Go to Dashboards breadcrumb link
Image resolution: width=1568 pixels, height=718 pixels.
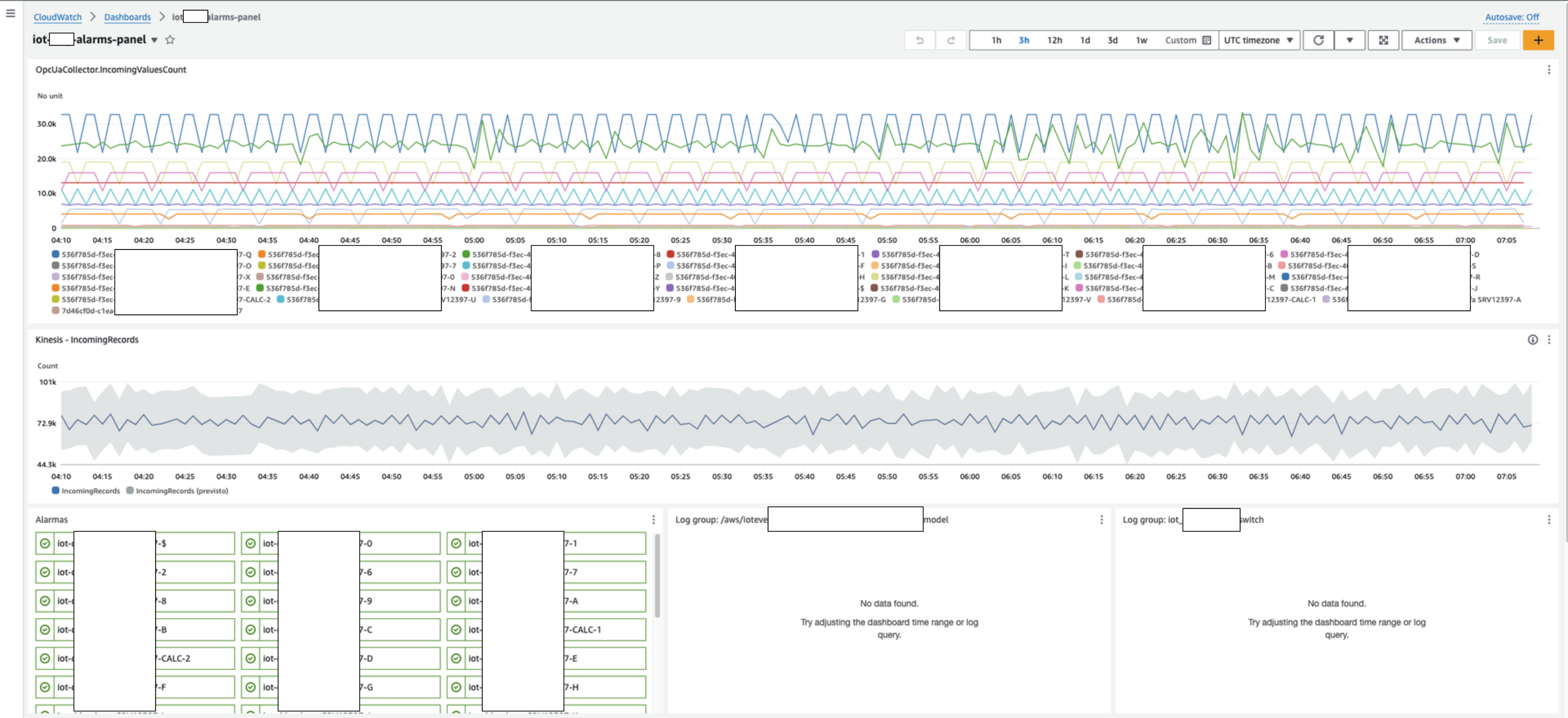pyautogui.click(x=127, y=17)
